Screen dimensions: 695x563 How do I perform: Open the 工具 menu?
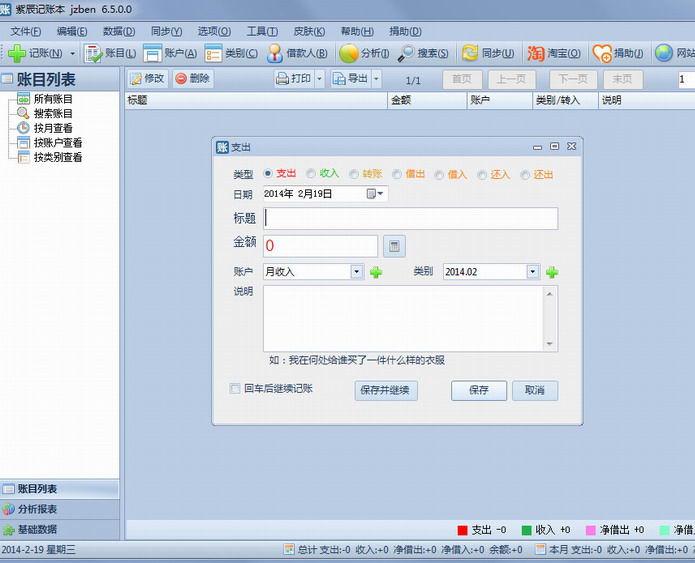(262, 31)
